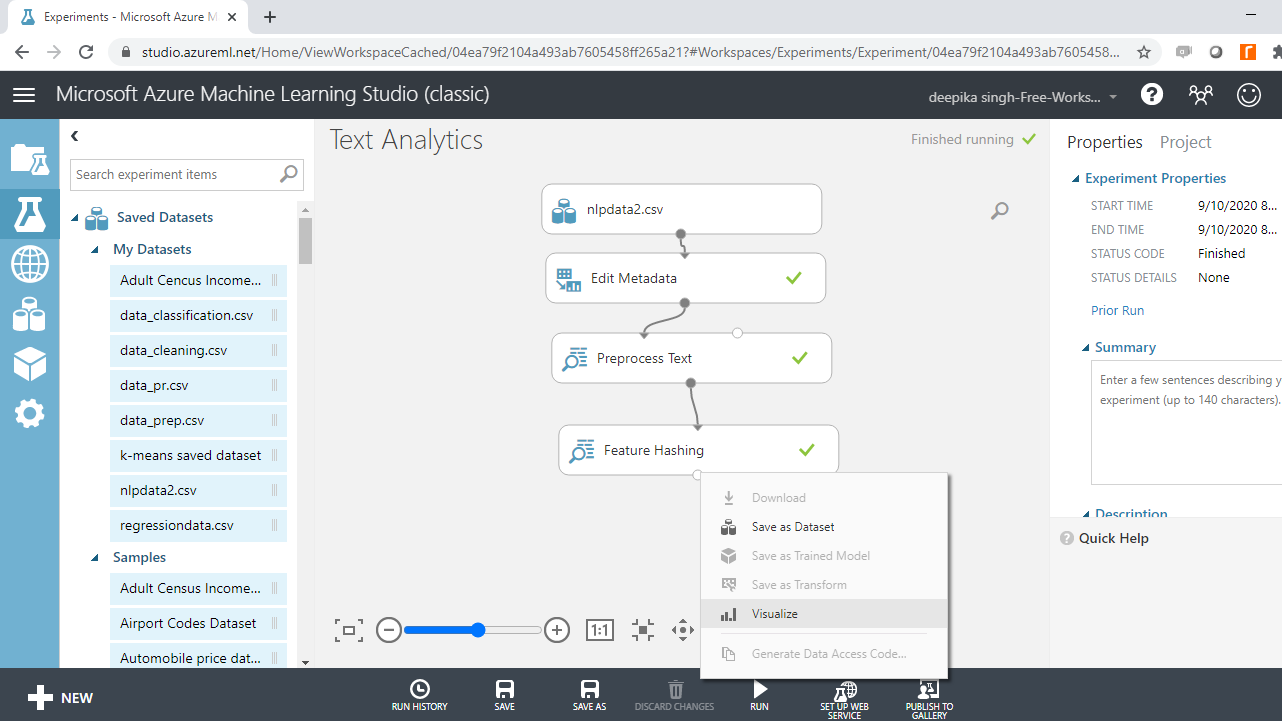Select Generate Data Access Code menu entry
This screenshot has width=1282, height=721.
click(x=824, y=654)
